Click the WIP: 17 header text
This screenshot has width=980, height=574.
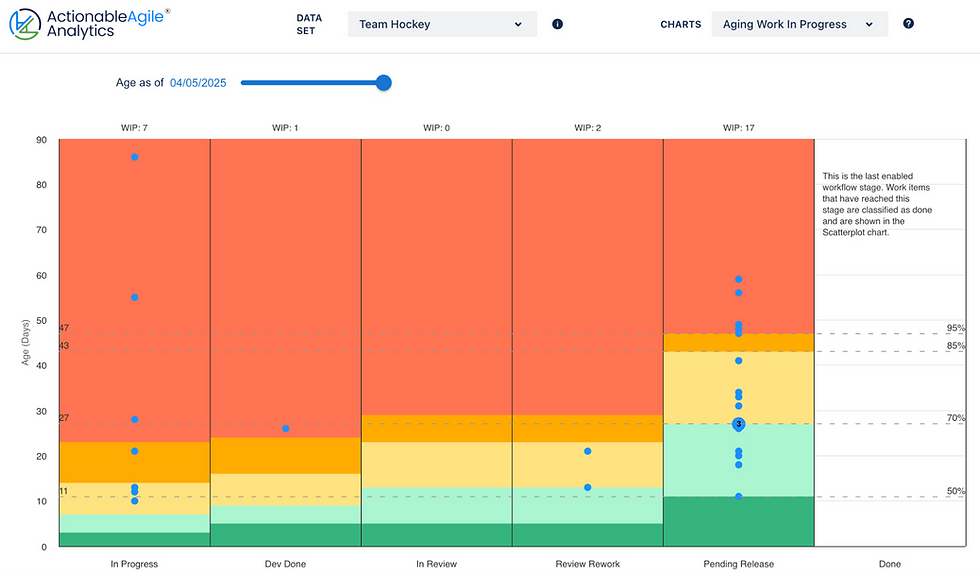[x=738, y=128]
